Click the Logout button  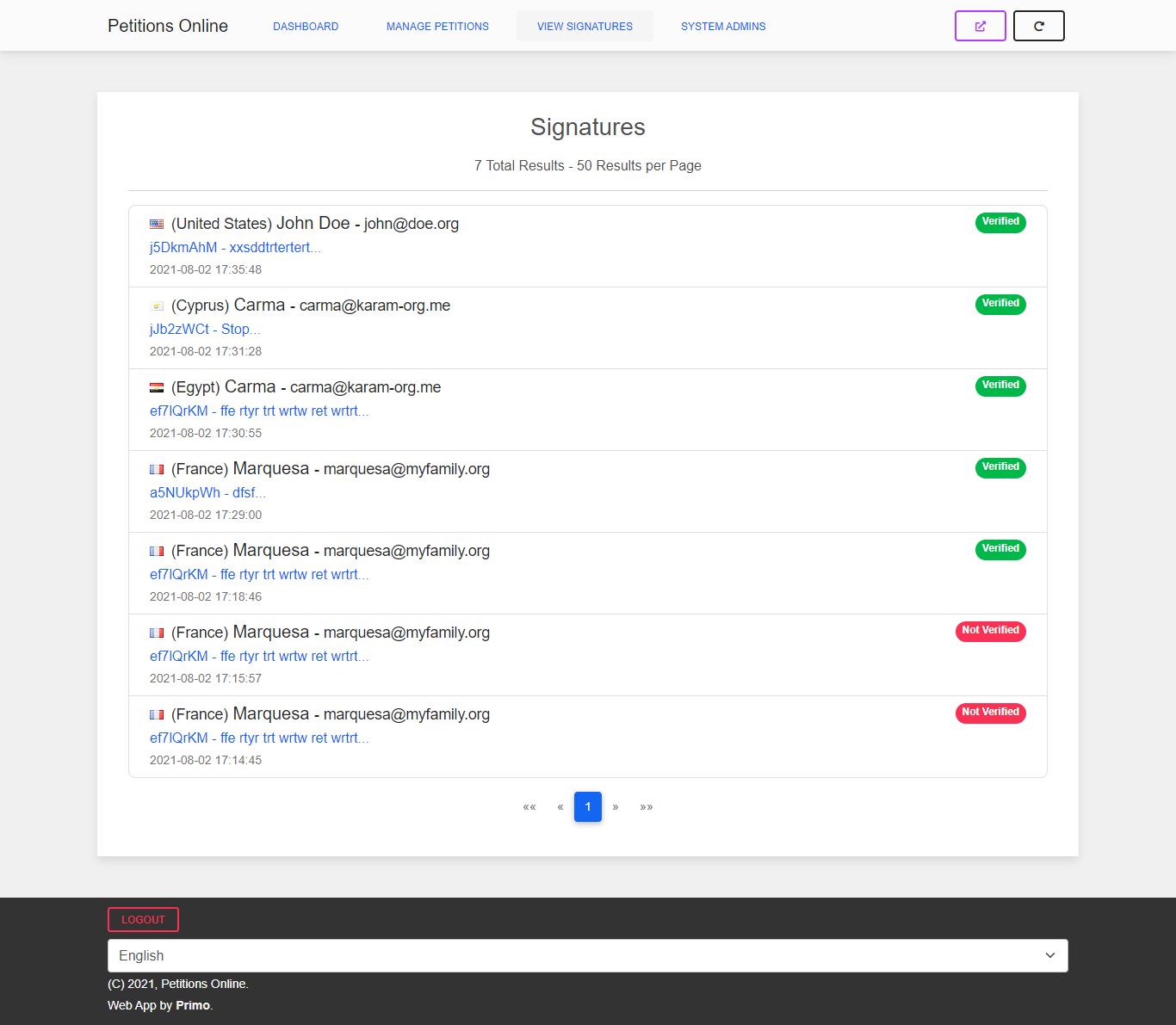coord(143,919)
